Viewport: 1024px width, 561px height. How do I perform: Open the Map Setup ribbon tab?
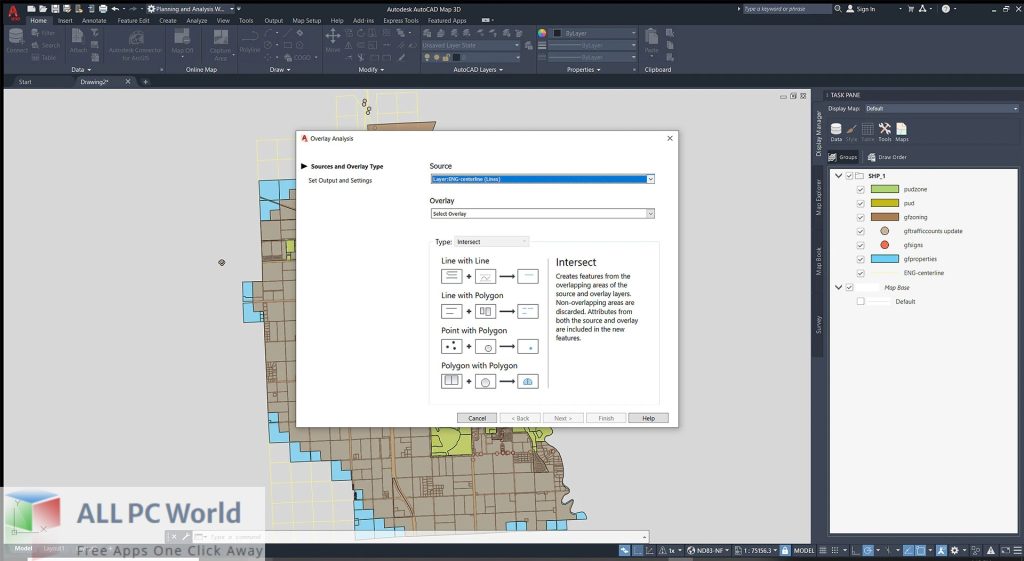coord(306,20)
